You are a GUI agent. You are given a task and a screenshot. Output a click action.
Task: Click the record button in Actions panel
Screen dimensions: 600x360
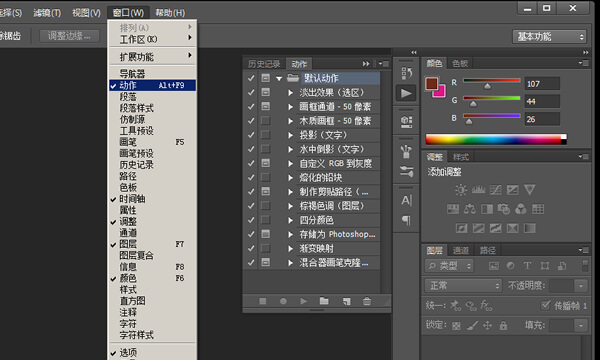[x=283, y=301]
